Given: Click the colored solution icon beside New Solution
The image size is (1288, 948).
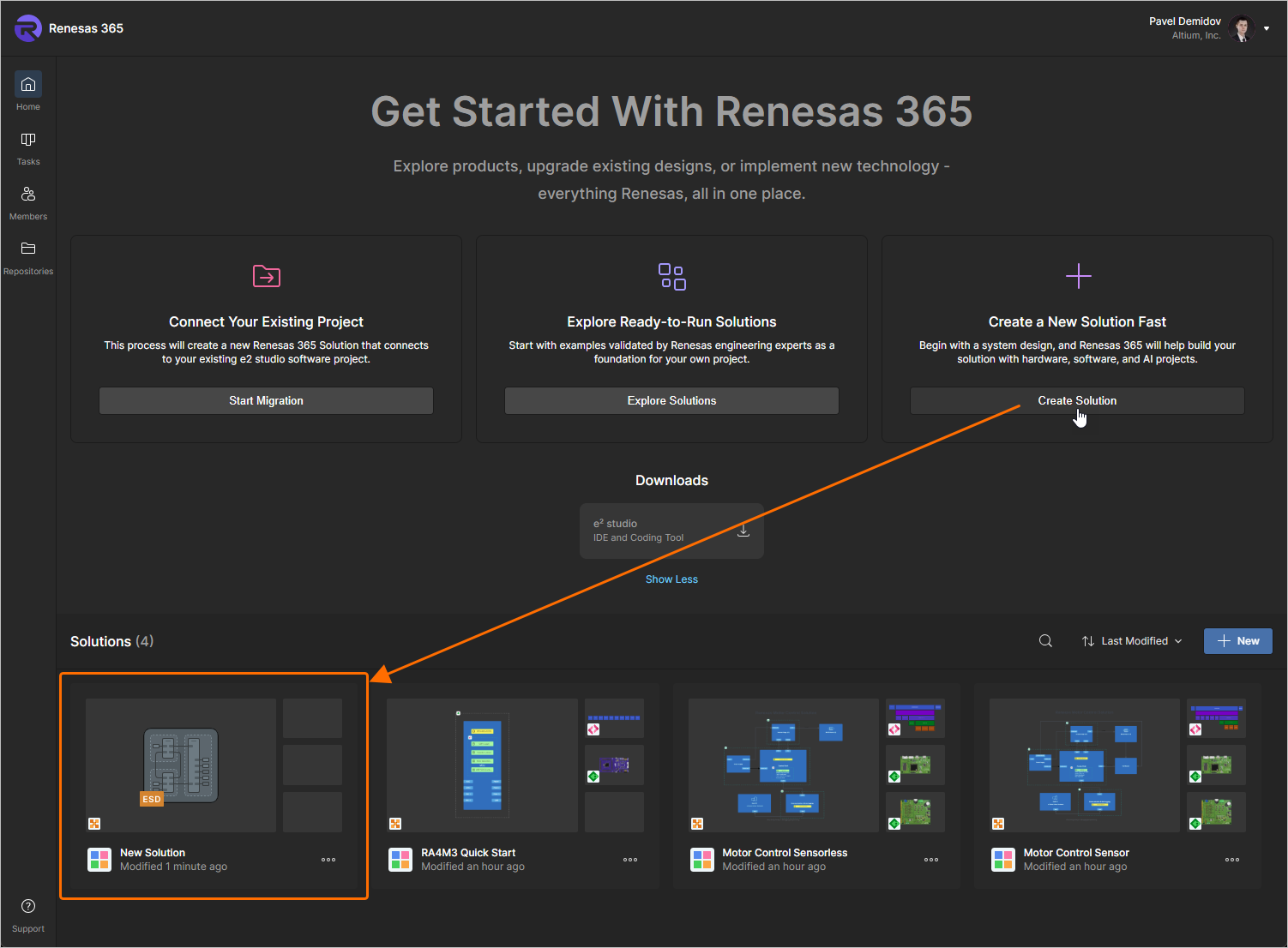Looking at the screenshot, I should [99, 860].
